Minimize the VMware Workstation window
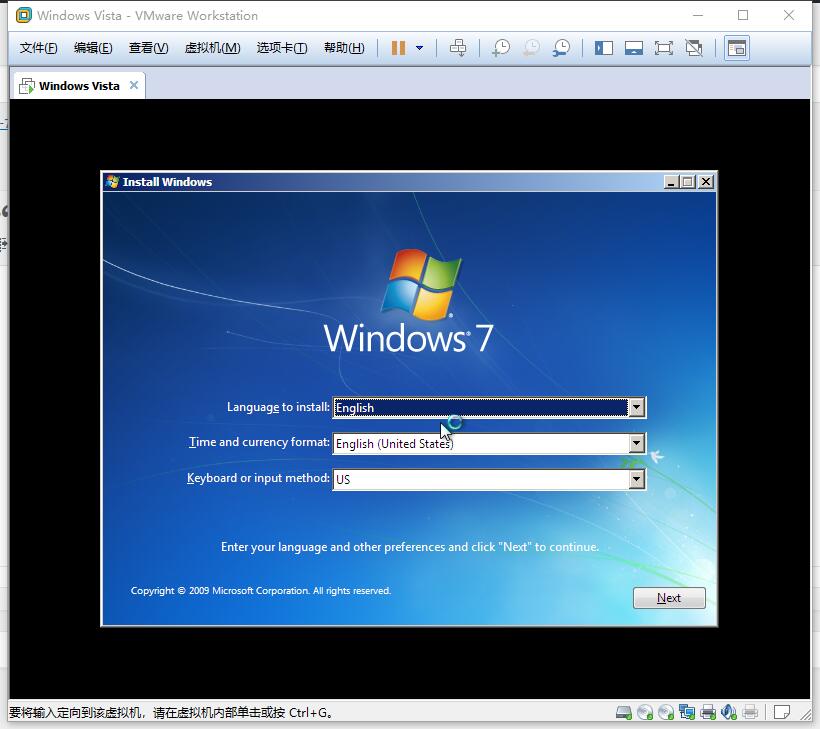820x729 pixels. pos(698,16)
